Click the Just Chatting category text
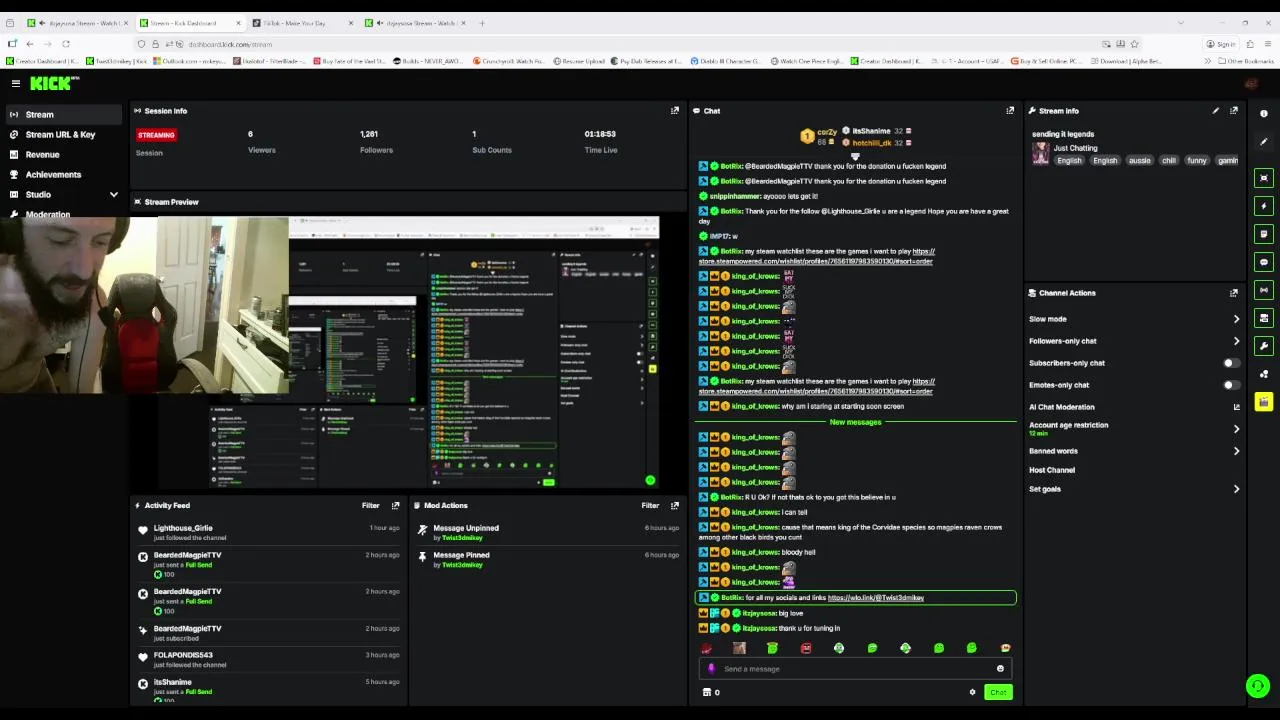 (x=1075, y=148)
